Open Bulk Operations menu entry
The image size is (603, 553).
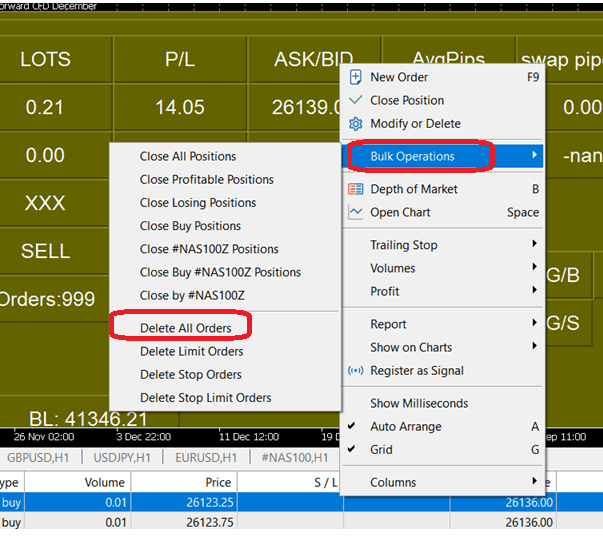click(x=443, y=156)
